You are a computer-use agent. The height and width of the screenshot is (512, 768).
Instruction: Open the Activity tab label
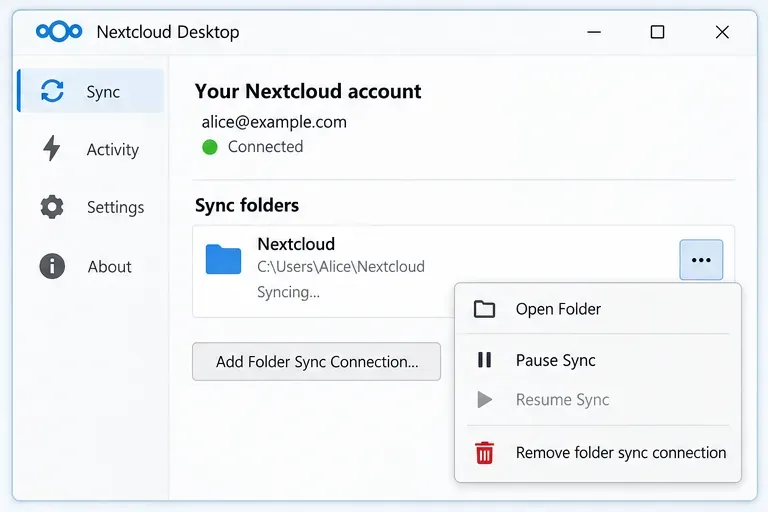coord(113,149)
